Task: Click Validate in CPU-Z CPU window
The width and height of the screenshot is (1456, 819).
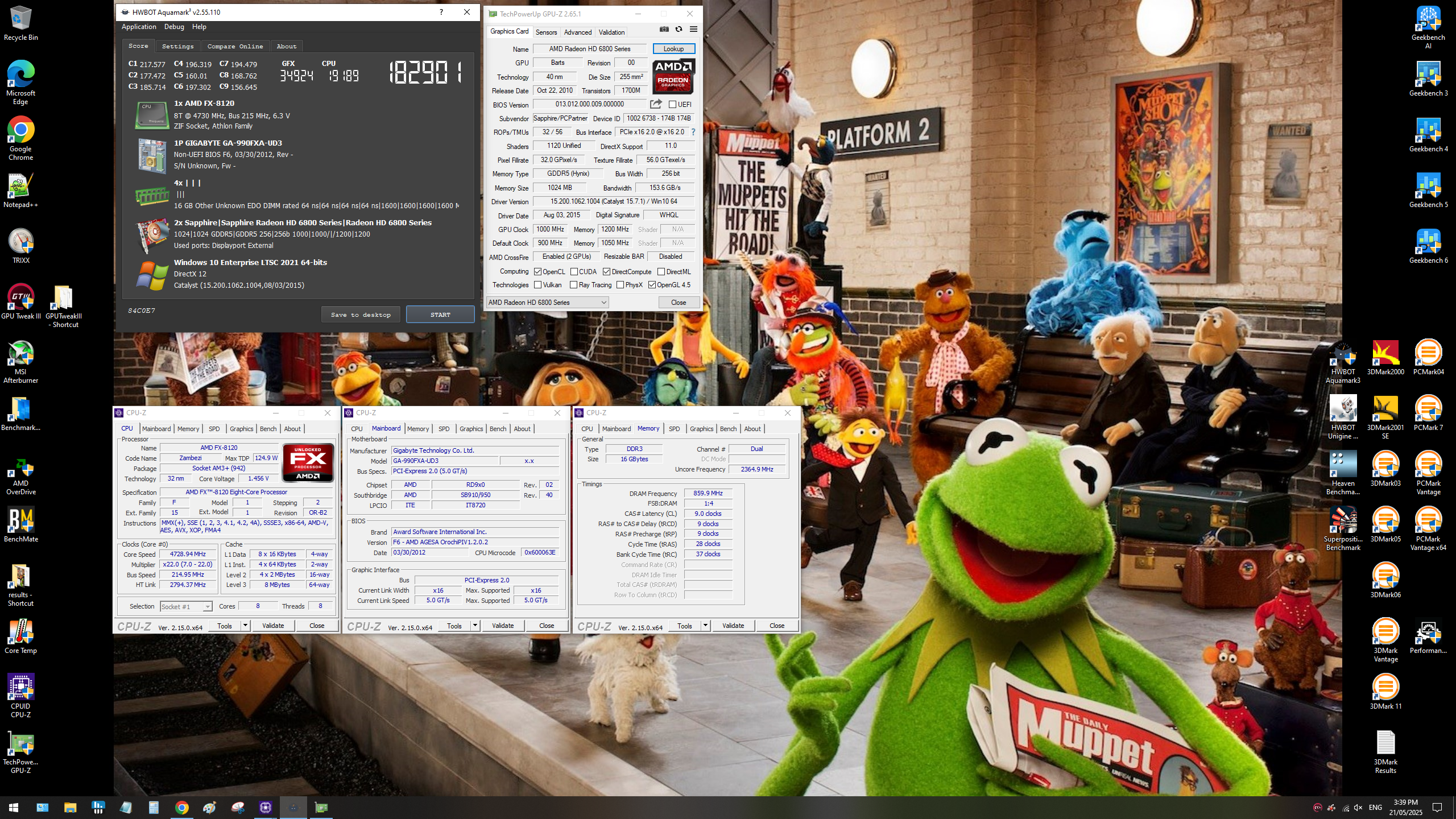Action: [x=273, y=626]
